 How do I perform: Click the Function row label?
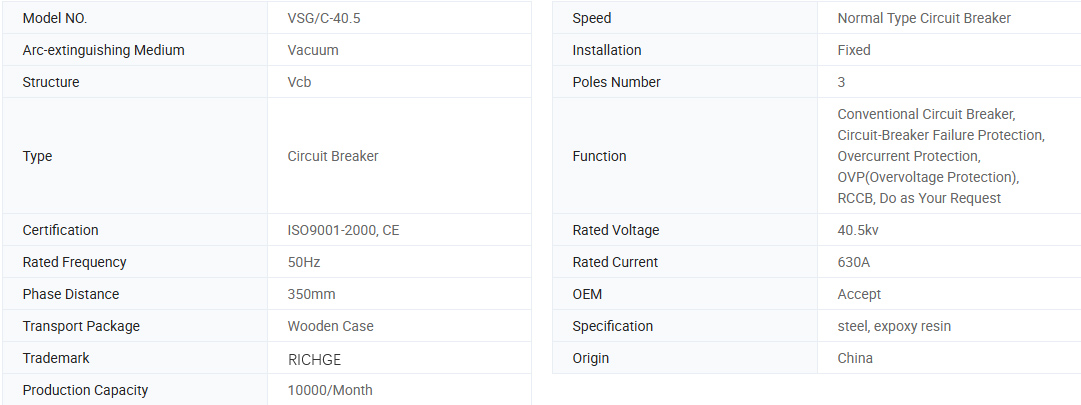click(x=599, y=156)
